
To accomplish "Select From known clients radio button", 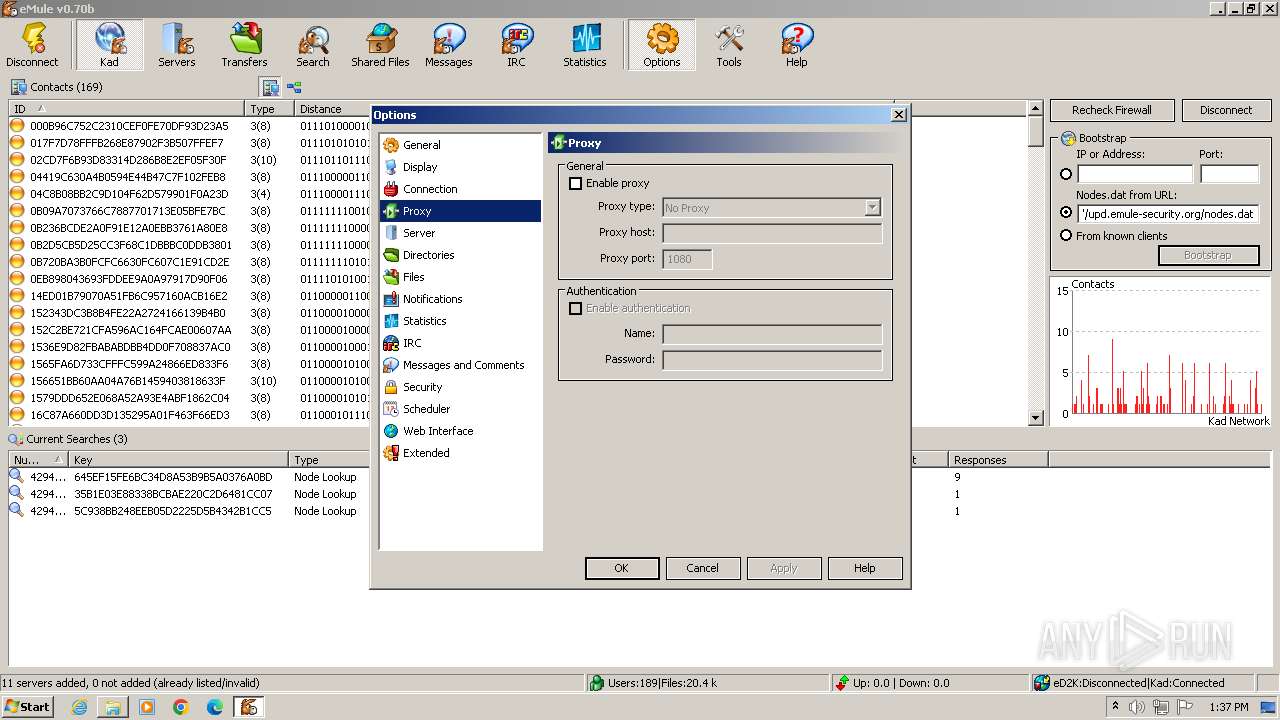I will pyautogui.click(x=1066, y=236).
